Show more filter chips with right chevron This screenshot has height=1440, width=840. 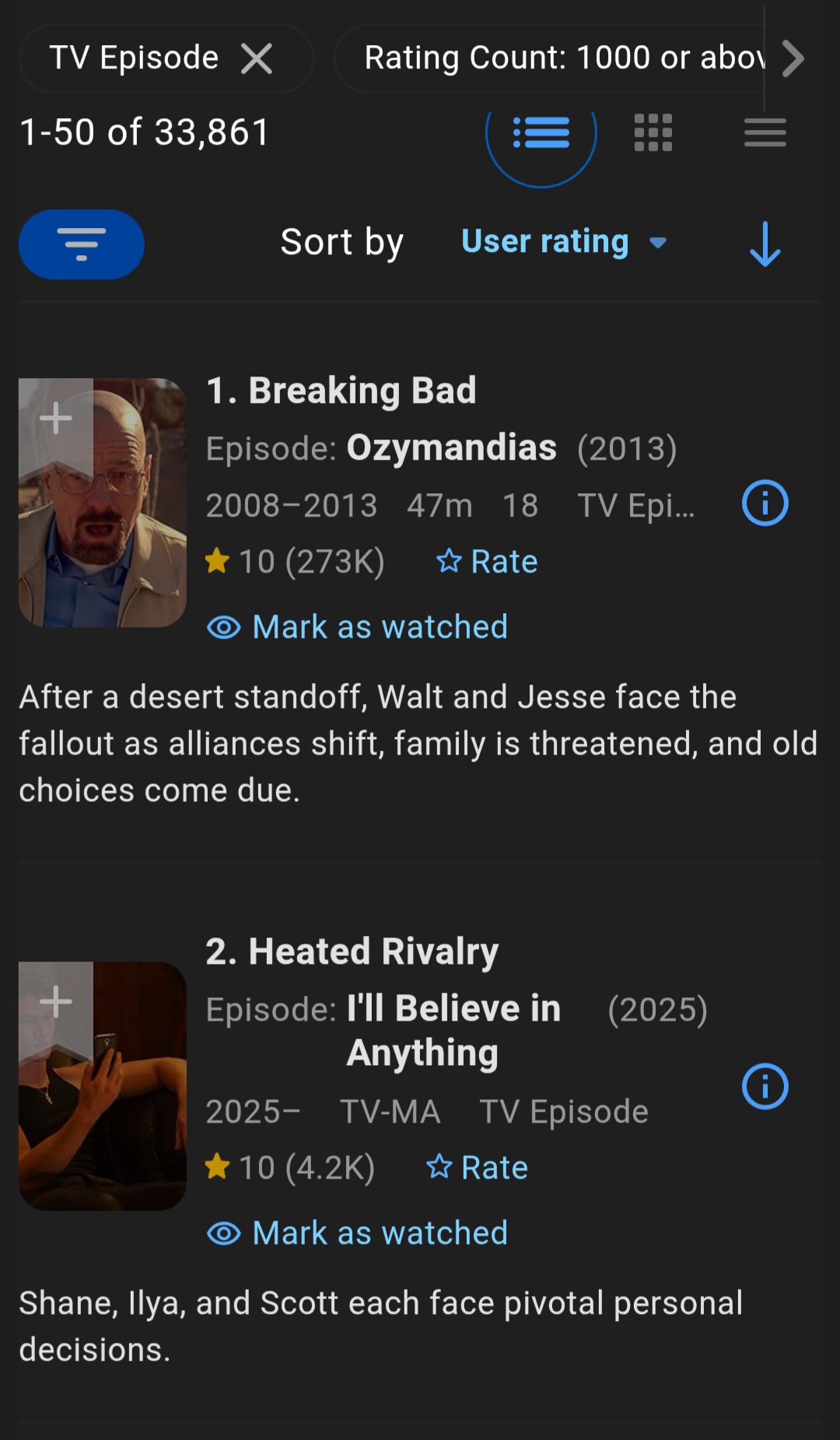coord(793,58)
